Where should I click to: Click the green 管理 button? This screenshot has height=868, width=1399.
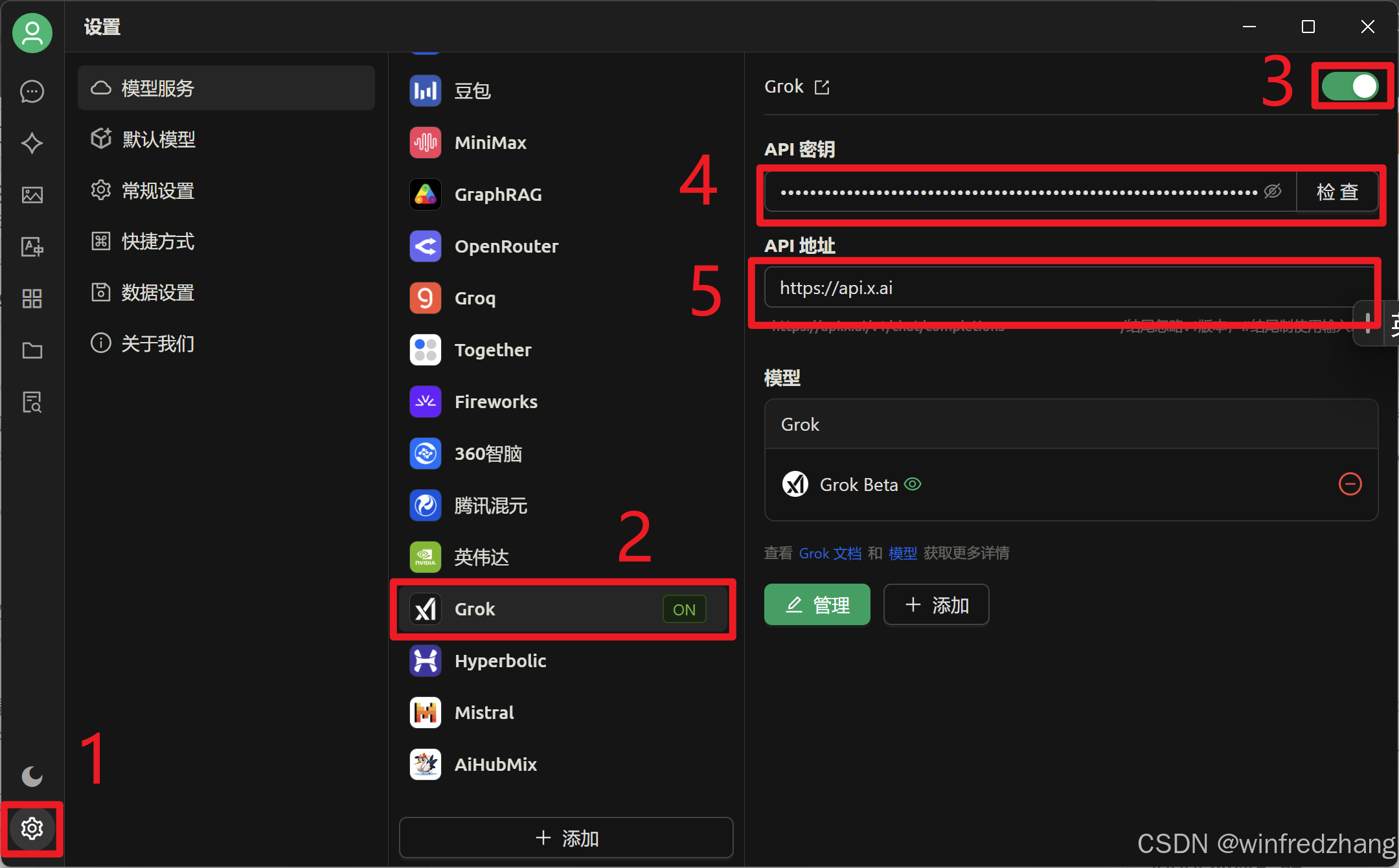tap(817, 604)
